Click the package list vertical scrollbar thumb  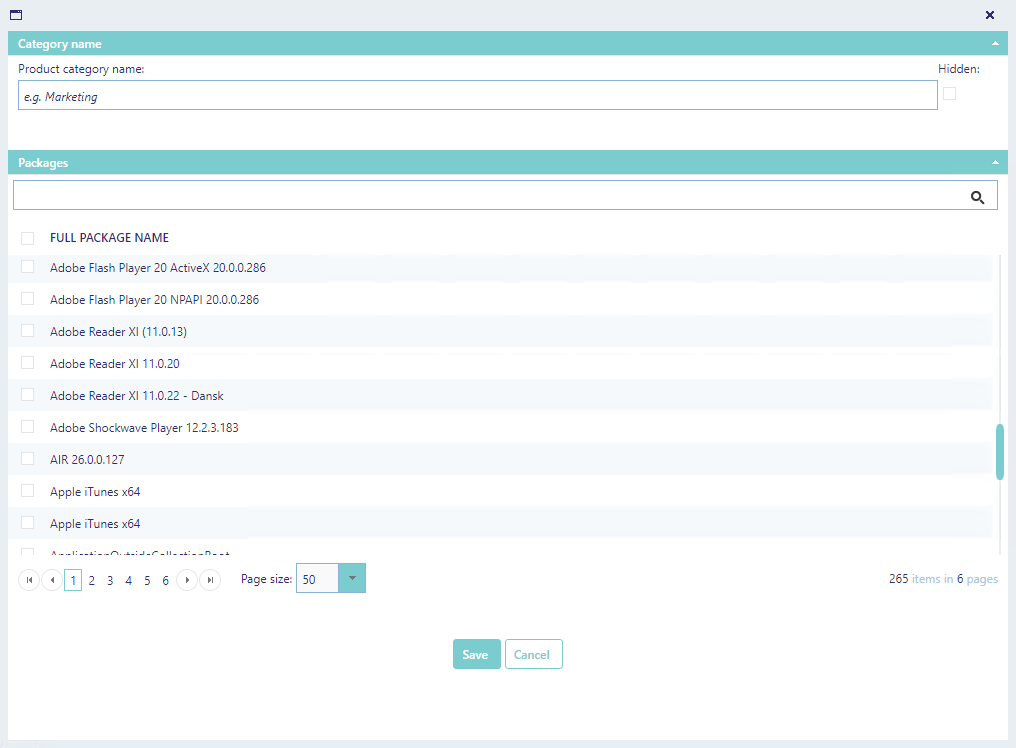tap(1000, 452)
